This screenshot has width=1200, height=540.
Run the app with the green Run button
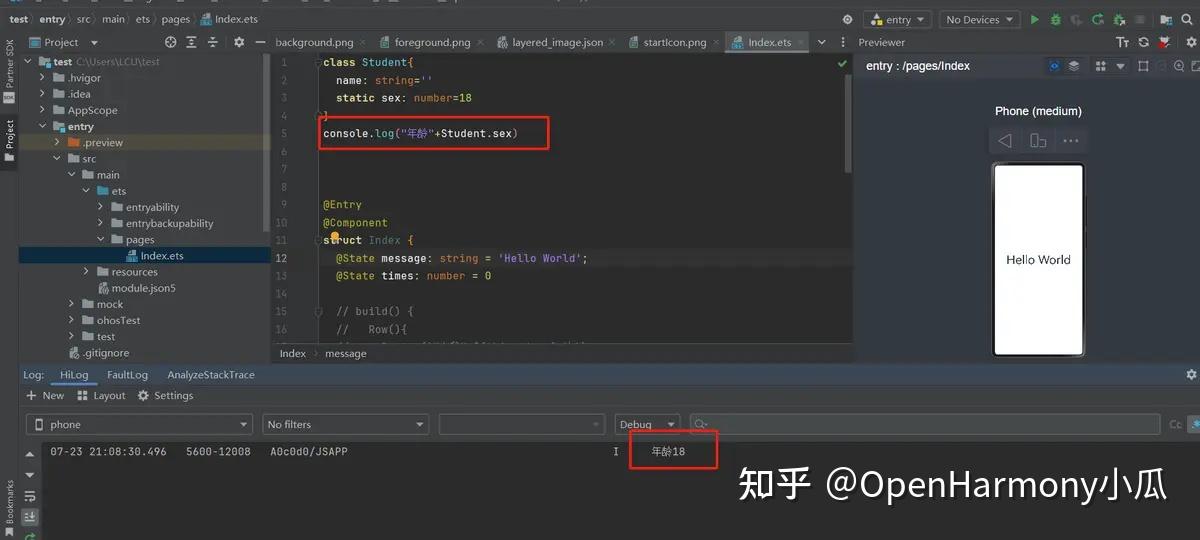click(1035, 19)
